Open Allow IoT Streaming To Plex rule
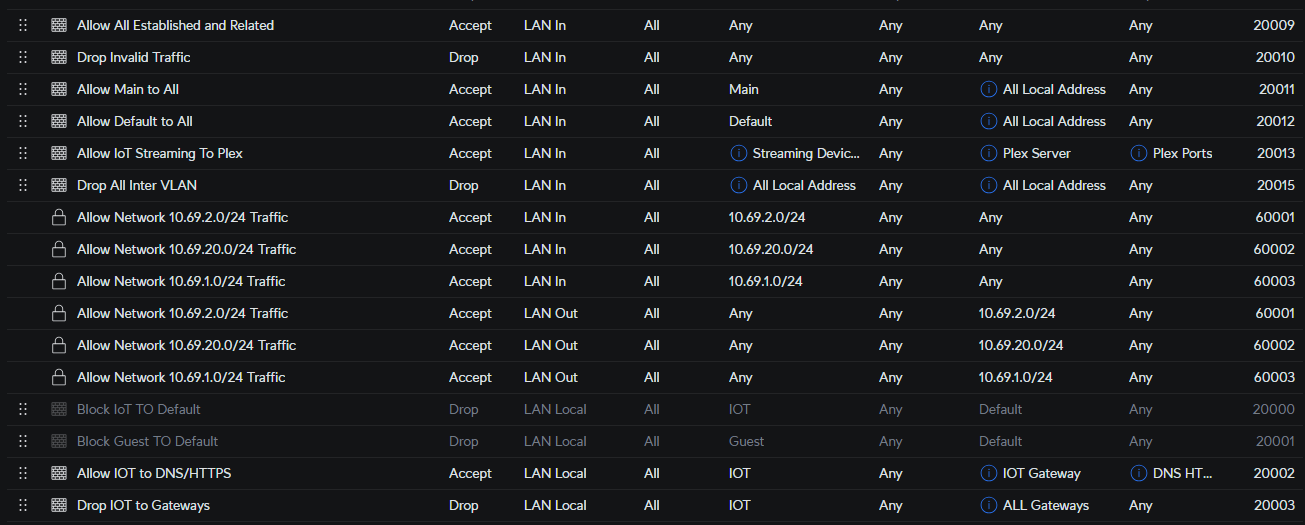Viewport: 1305px width, 525px height. tap(160, 153)
